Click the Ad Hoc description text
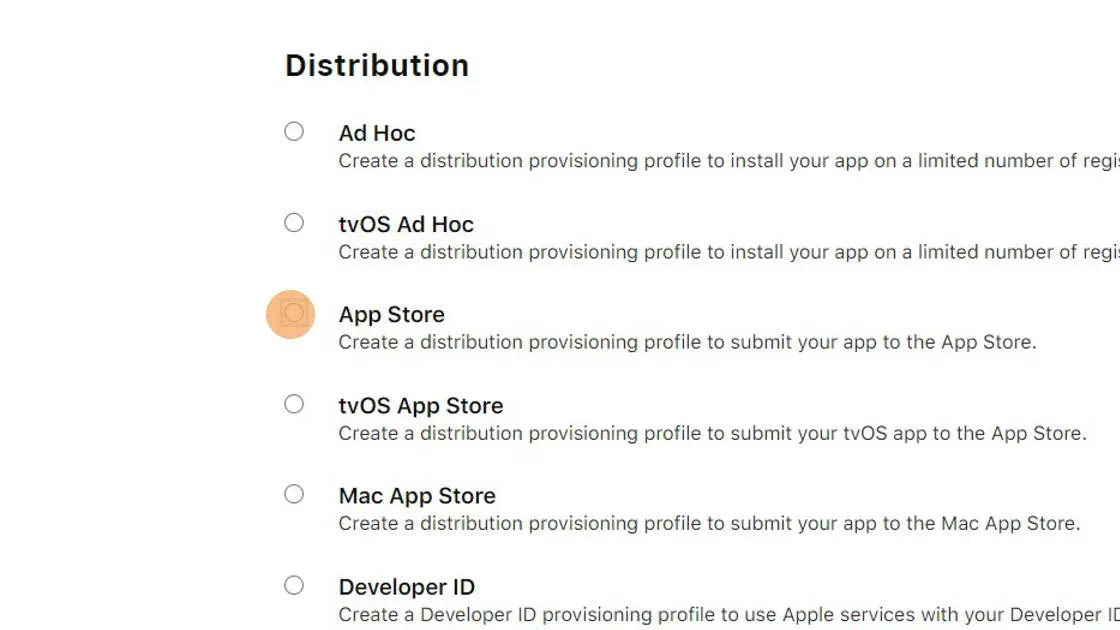 (700, 160)
